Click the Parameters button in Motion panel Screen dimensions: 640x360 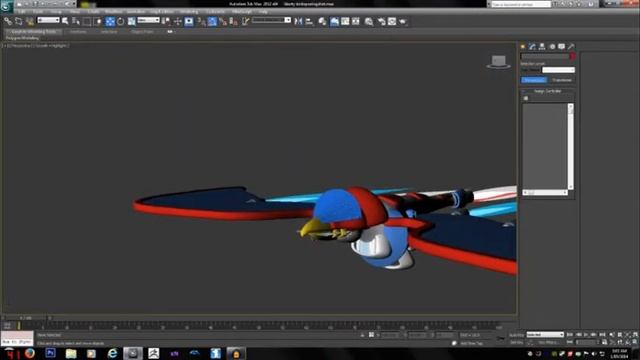pos(534,80)
